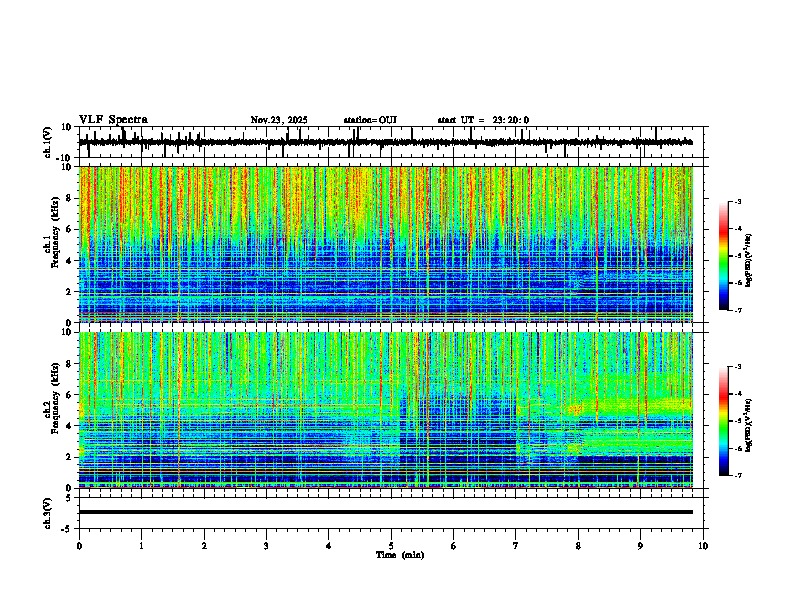Click the "-7" label on ch.1 color scale
The image size is (792, 612).
(x=737, y=310)
